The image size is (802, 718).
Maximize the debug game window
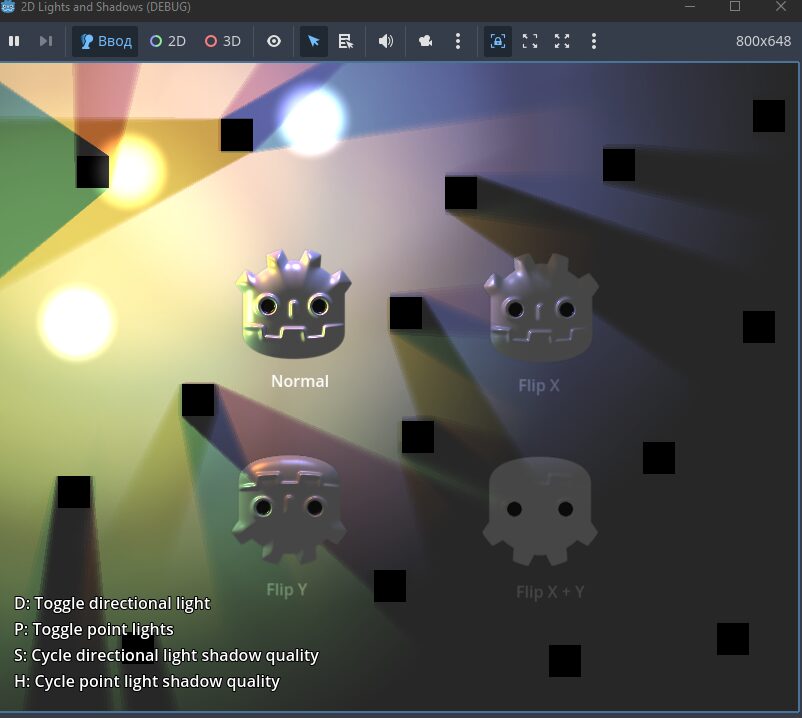(735, 6)
